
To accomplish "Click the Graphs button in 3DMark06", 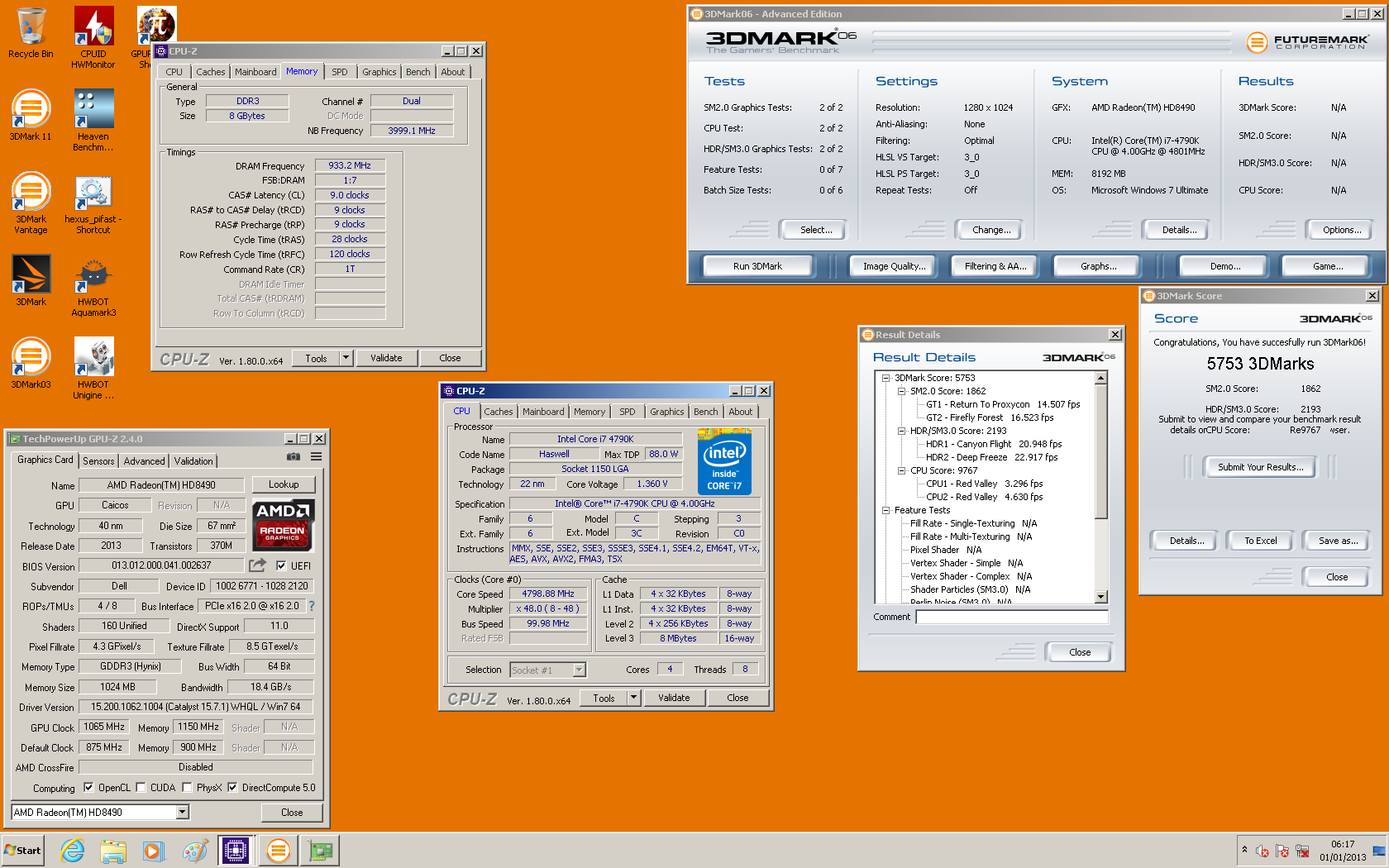I will click(x=1098, y=266).
